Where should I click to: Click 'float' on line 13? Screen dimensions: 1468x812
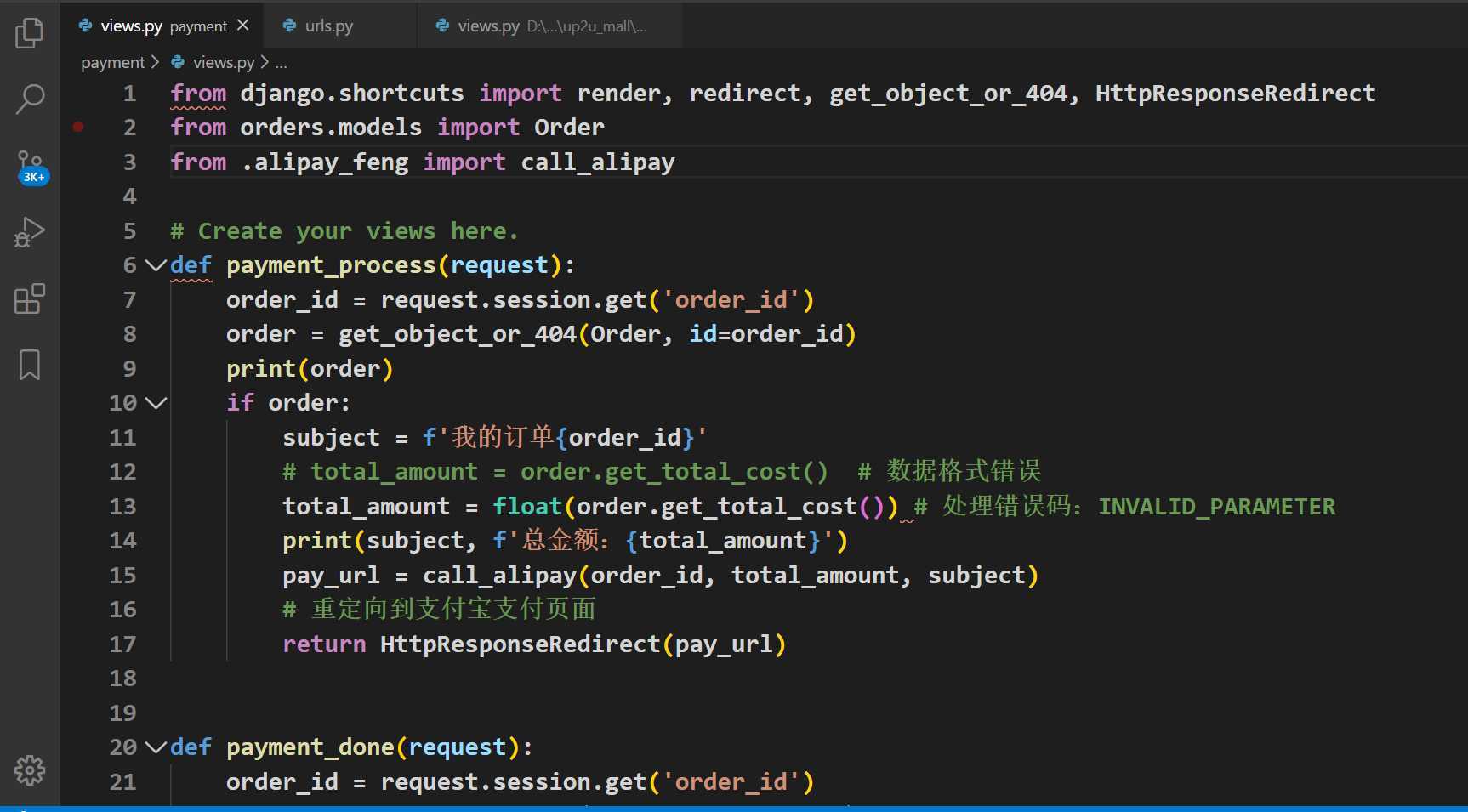pos(527,507)
